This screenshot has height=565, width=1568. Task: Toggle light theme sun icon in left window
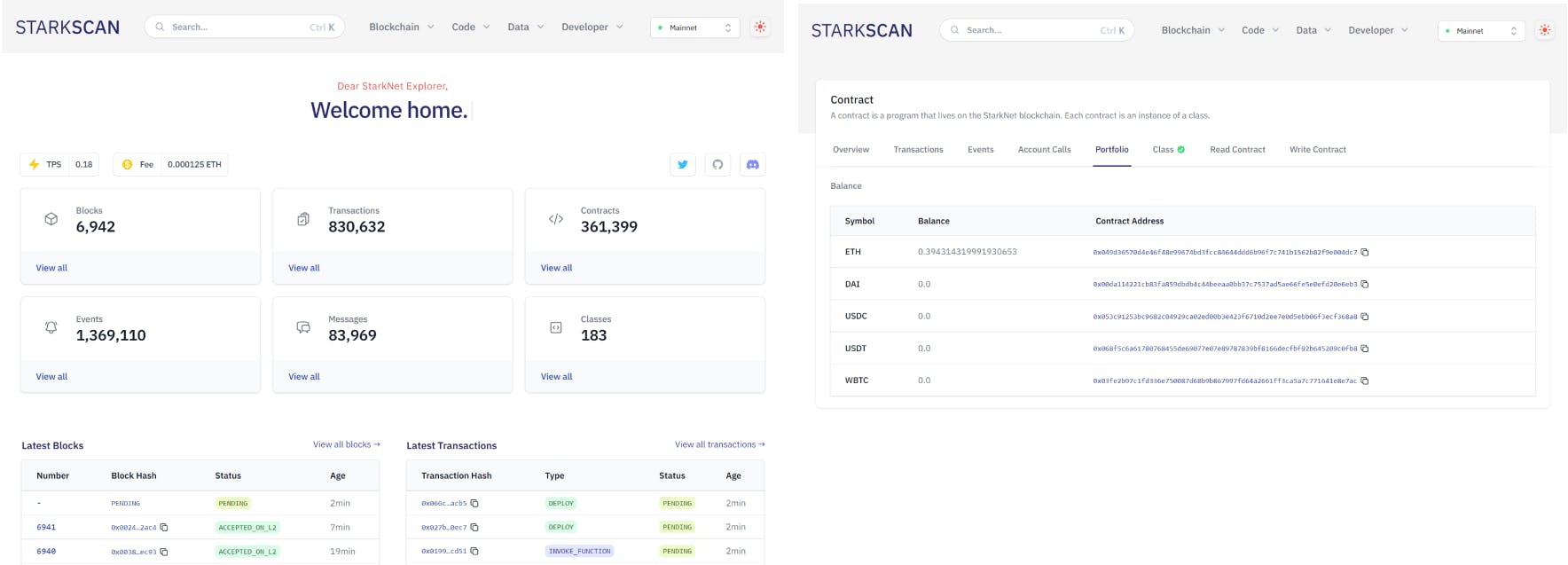[x=760, y=27]
